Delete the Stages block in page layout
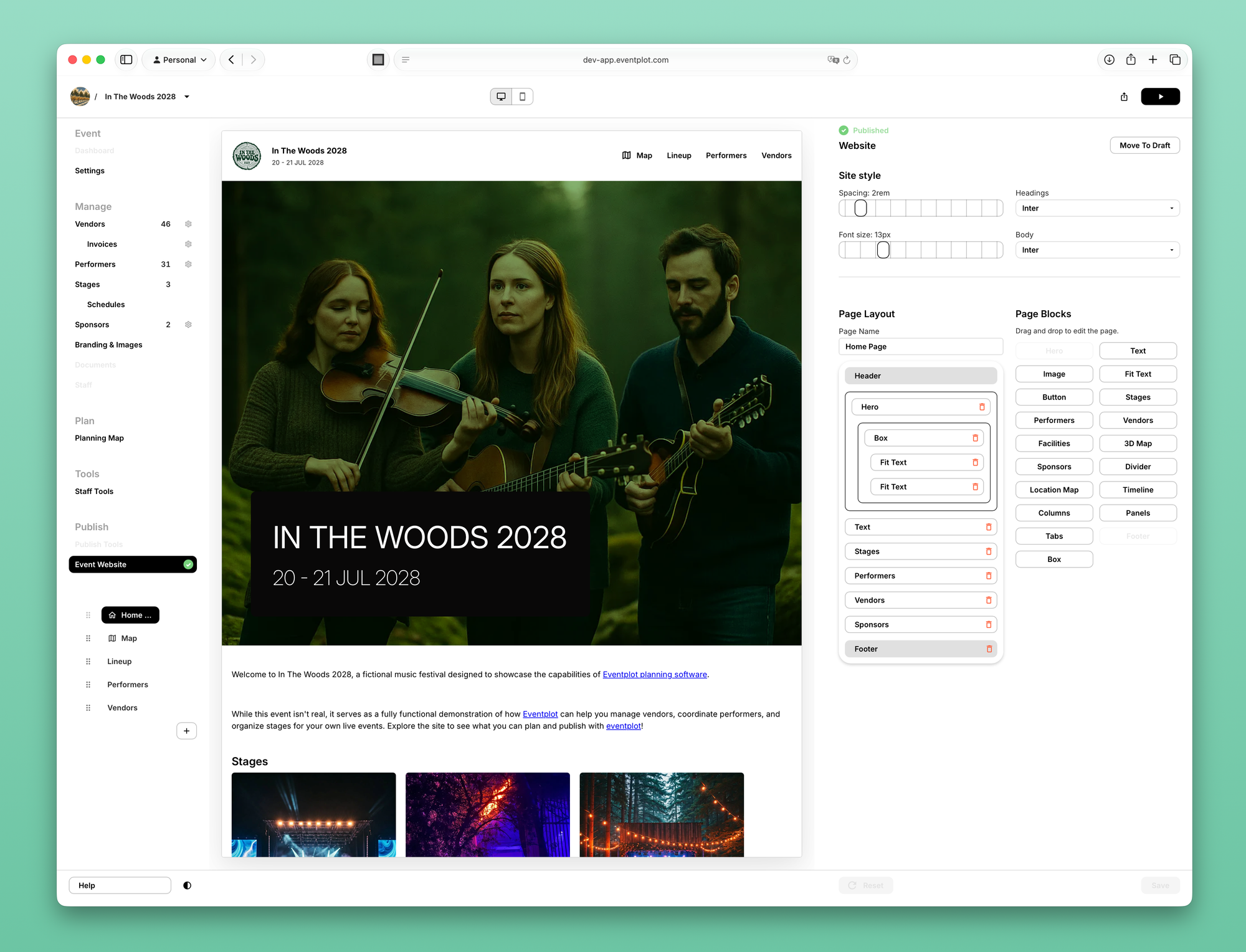The height and width of the screenshot is (952, 1246). (989, 551)
